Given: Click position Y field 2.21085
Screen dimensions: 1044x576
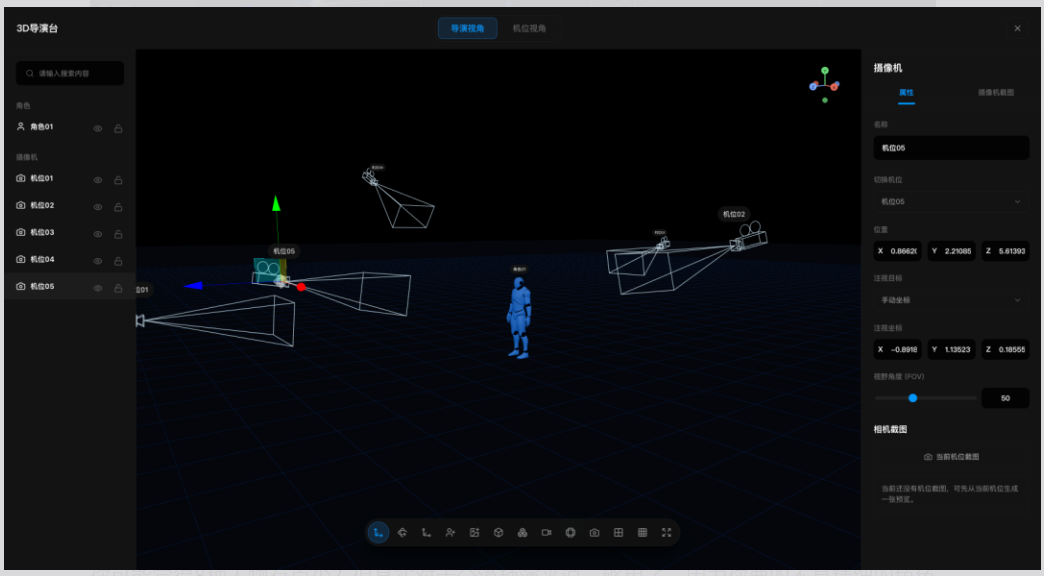Looking at the screenshot, I should [x=951, y=251].
